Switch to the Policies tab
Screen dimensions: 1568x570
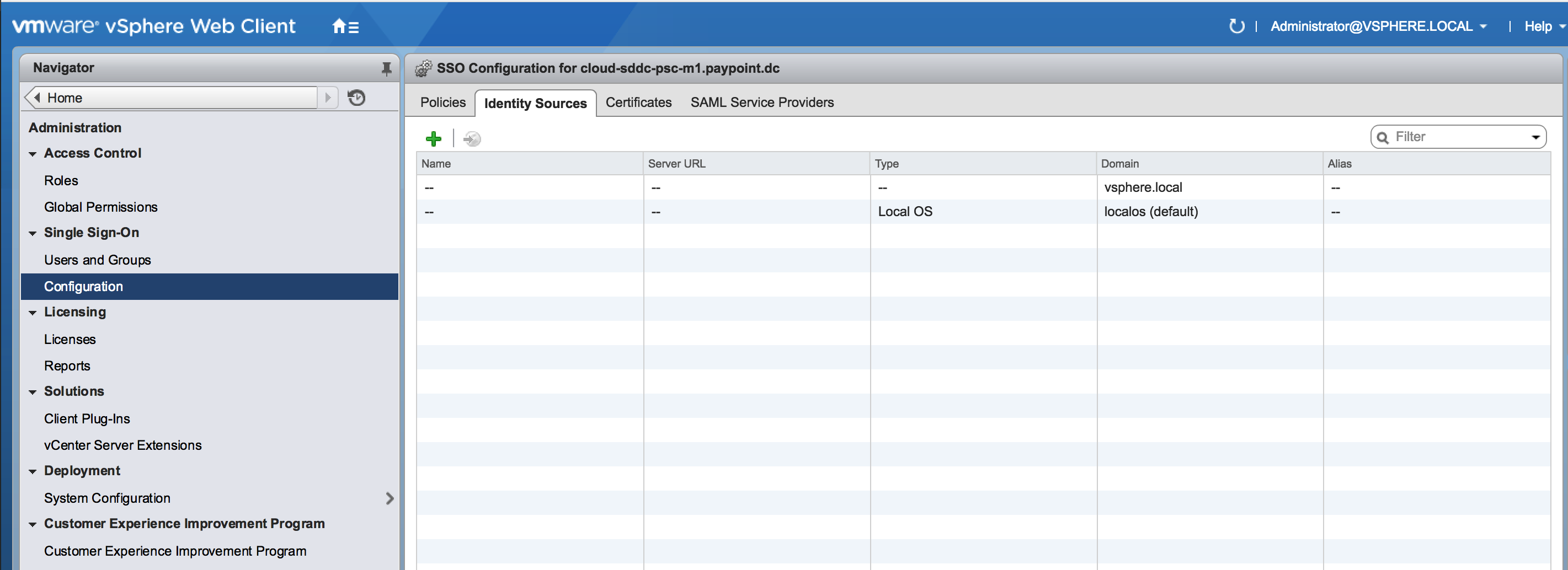tap(442, 102)
